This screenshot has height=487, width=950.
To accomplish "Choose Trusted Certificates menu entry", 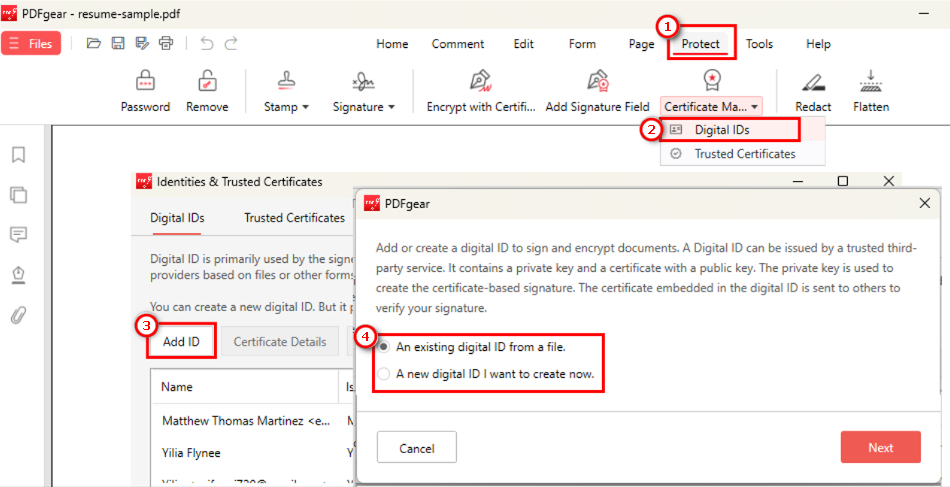I will pyautogui.click(x=743, y=154).
